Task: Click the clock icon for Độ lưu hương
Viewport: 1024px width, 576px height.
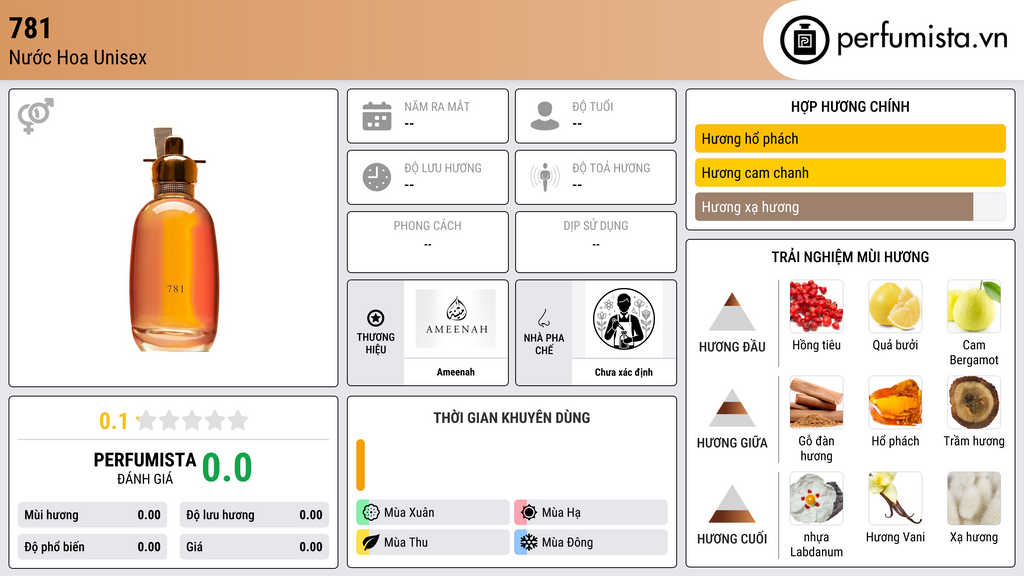Action: point(377,177)
